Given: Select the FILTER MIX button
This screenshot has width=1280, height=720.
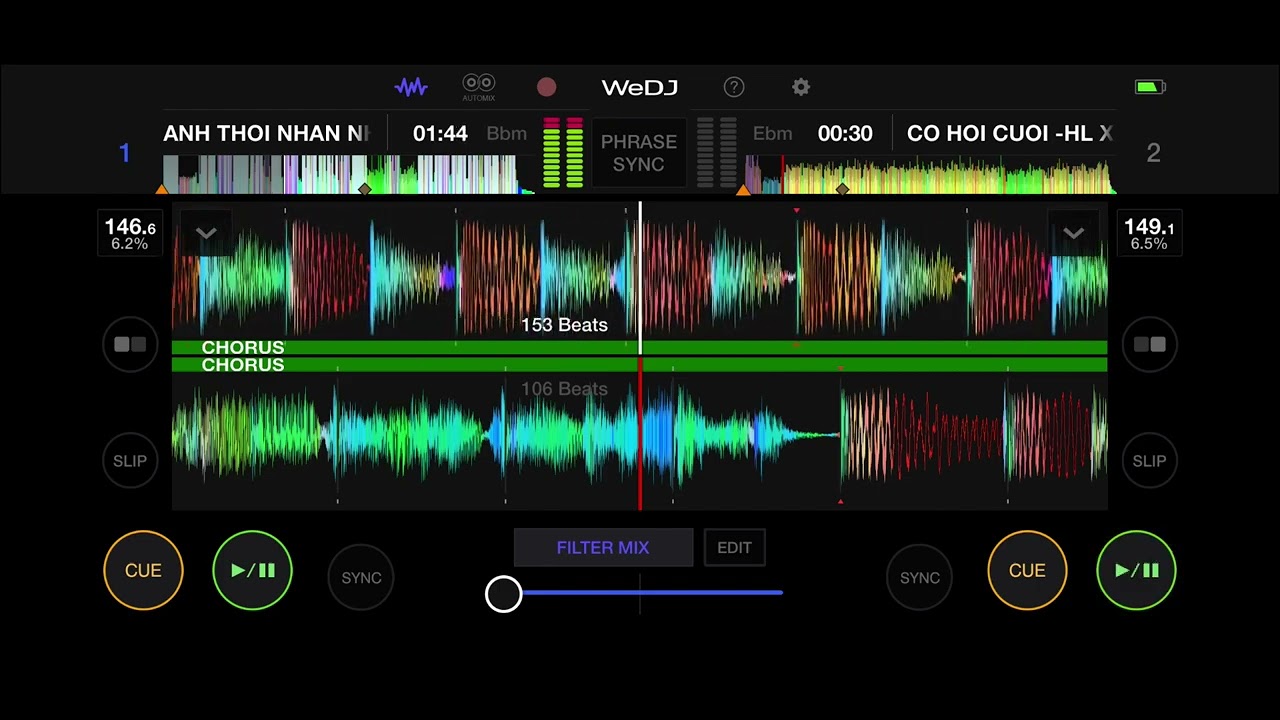Looking at the screenshot, I should (x=603, y=548).
